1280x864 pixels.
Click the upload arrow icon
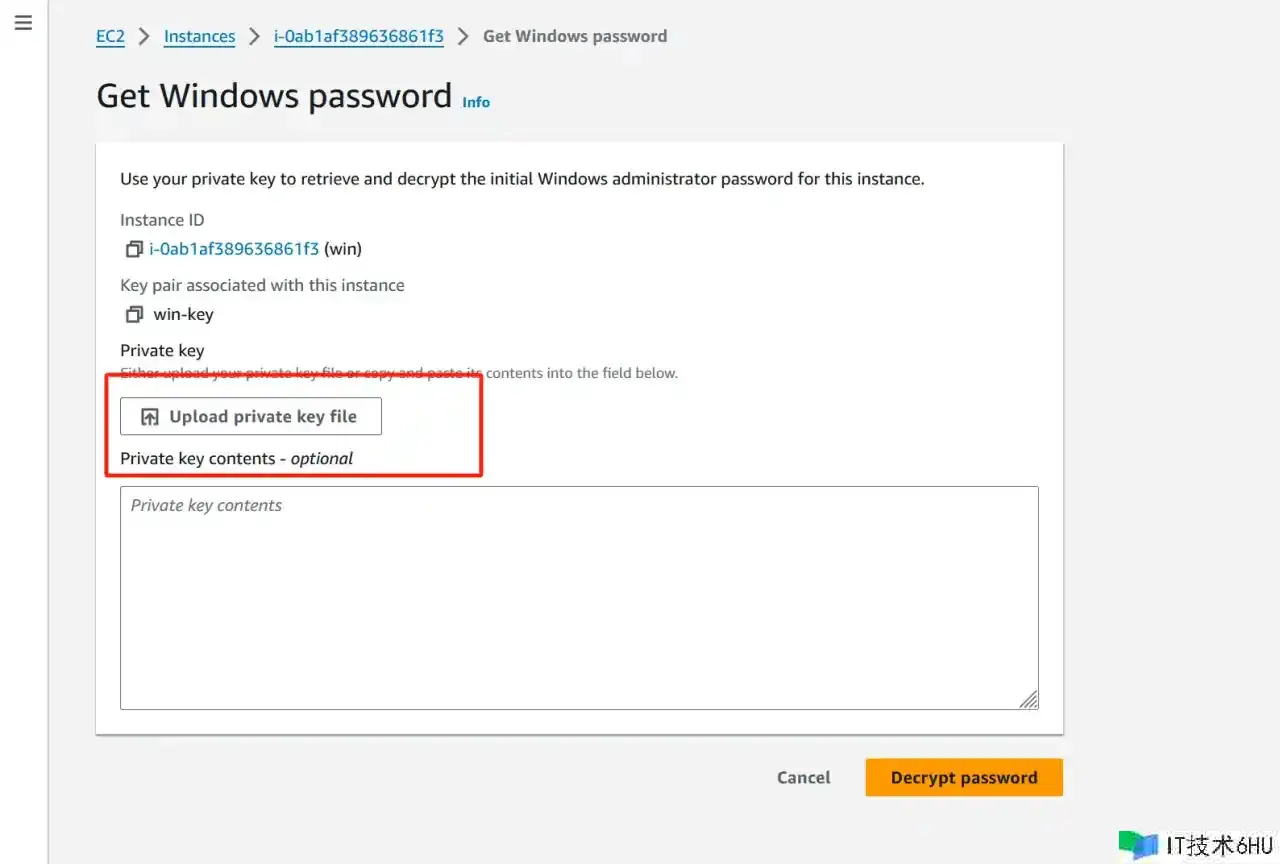(150, 417)
